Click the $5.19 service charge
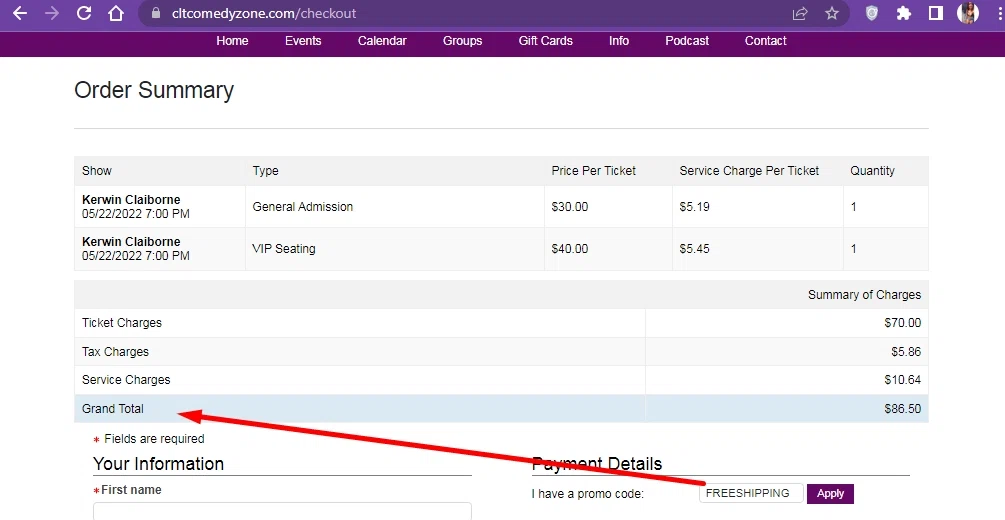1005x520 pixels. point(695,207)
